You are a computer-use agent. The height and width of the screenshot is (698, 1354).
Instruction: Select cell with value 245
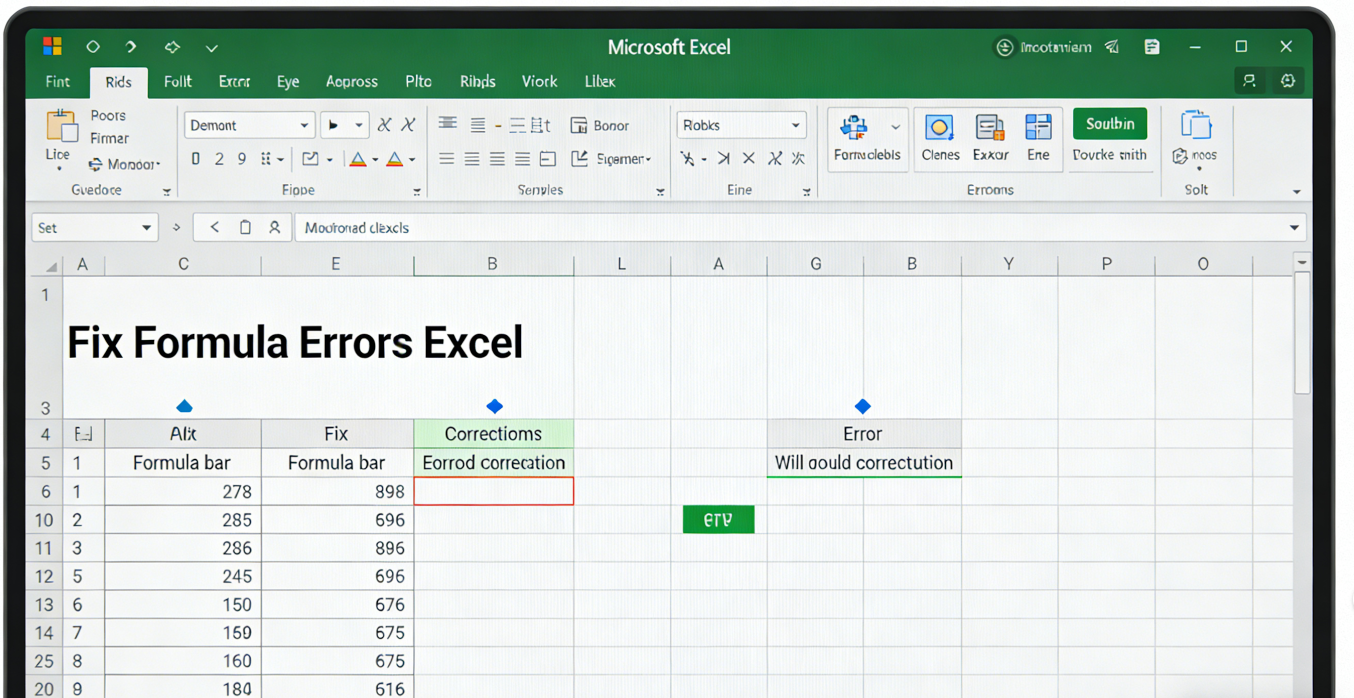click(183, 576)
